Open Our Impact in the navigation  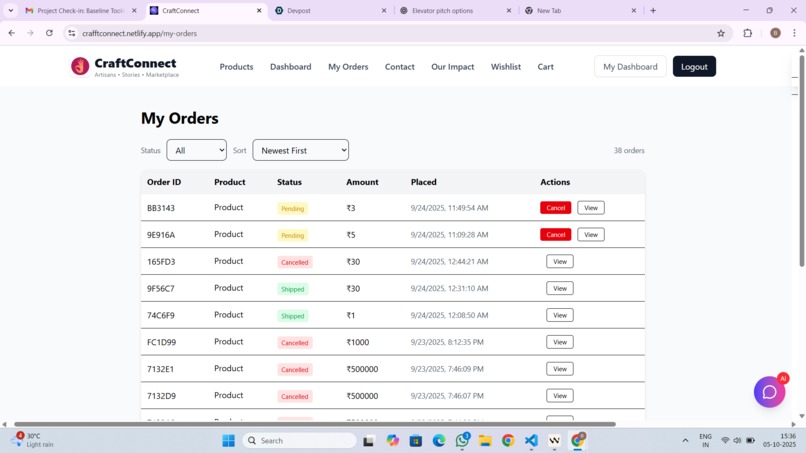pos(452,67)
